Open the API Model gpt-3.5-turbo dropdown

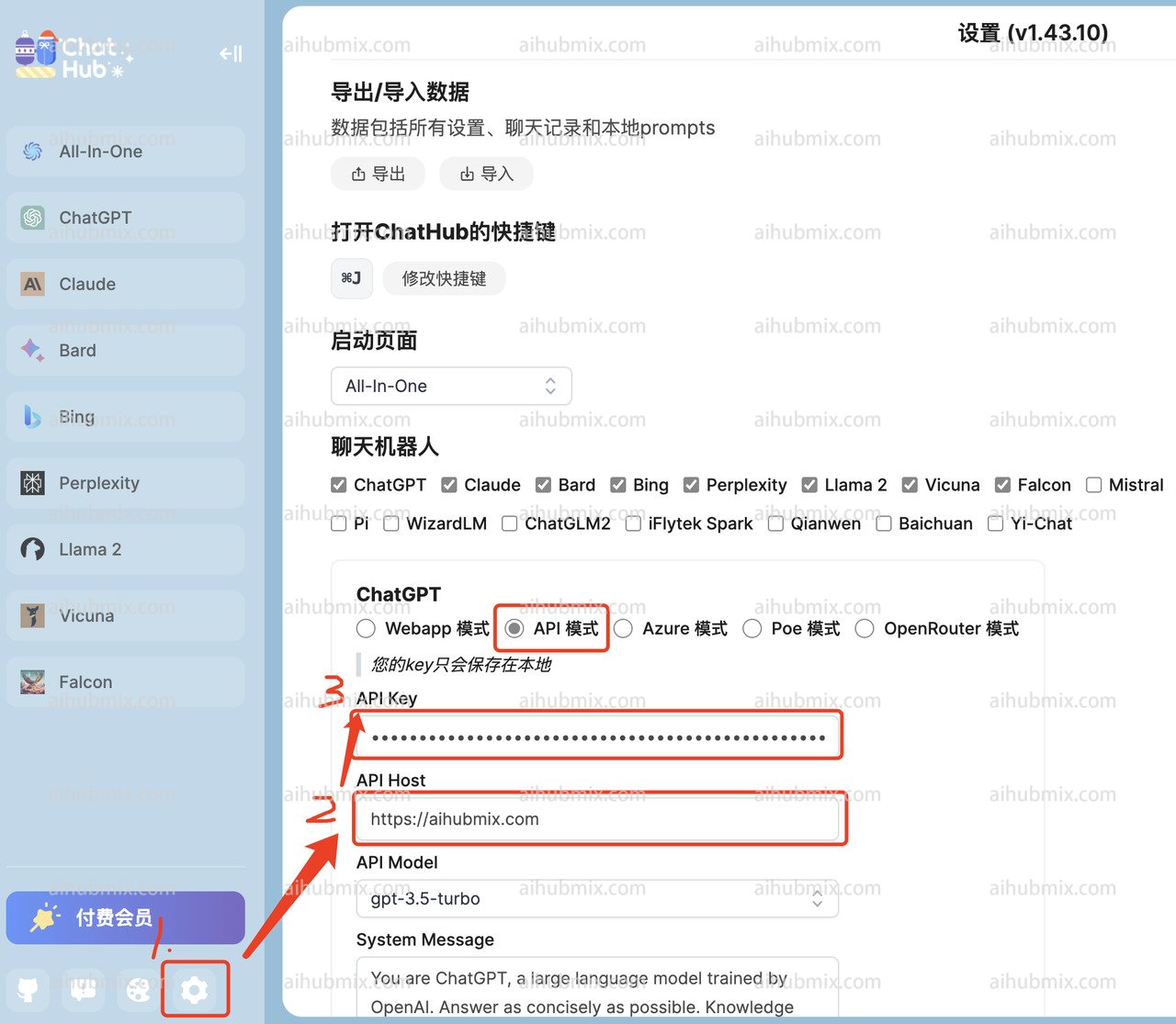(597, 898)
